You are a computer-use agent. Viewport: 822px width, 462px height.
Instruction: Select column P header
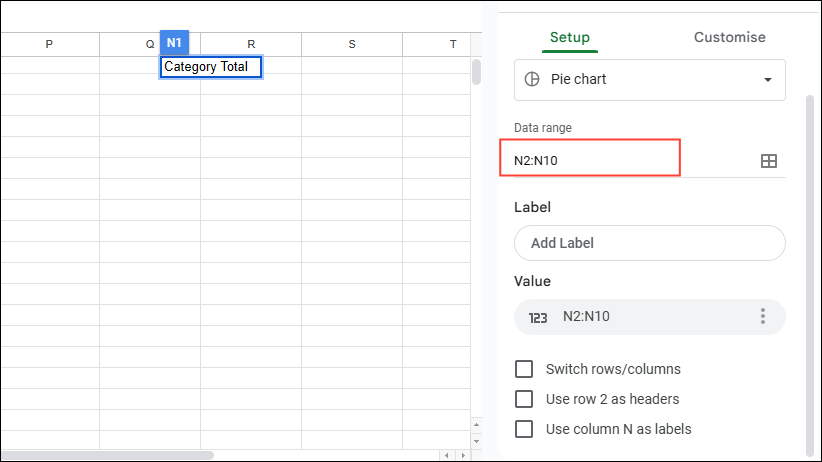49,44
